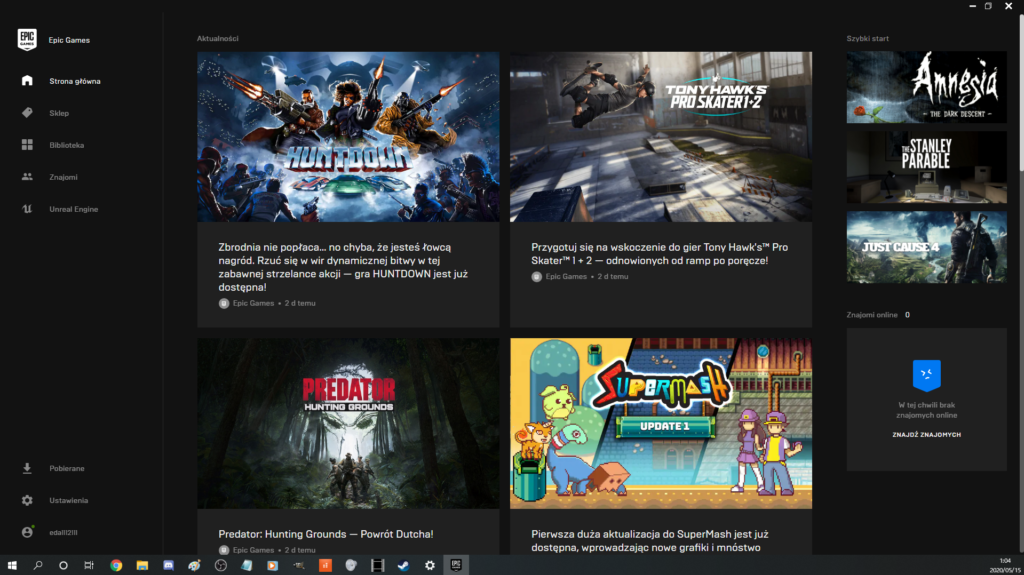The image size is (1024, 575).
Task: Open edalll2111 account menu
Action: click(63, 533)
